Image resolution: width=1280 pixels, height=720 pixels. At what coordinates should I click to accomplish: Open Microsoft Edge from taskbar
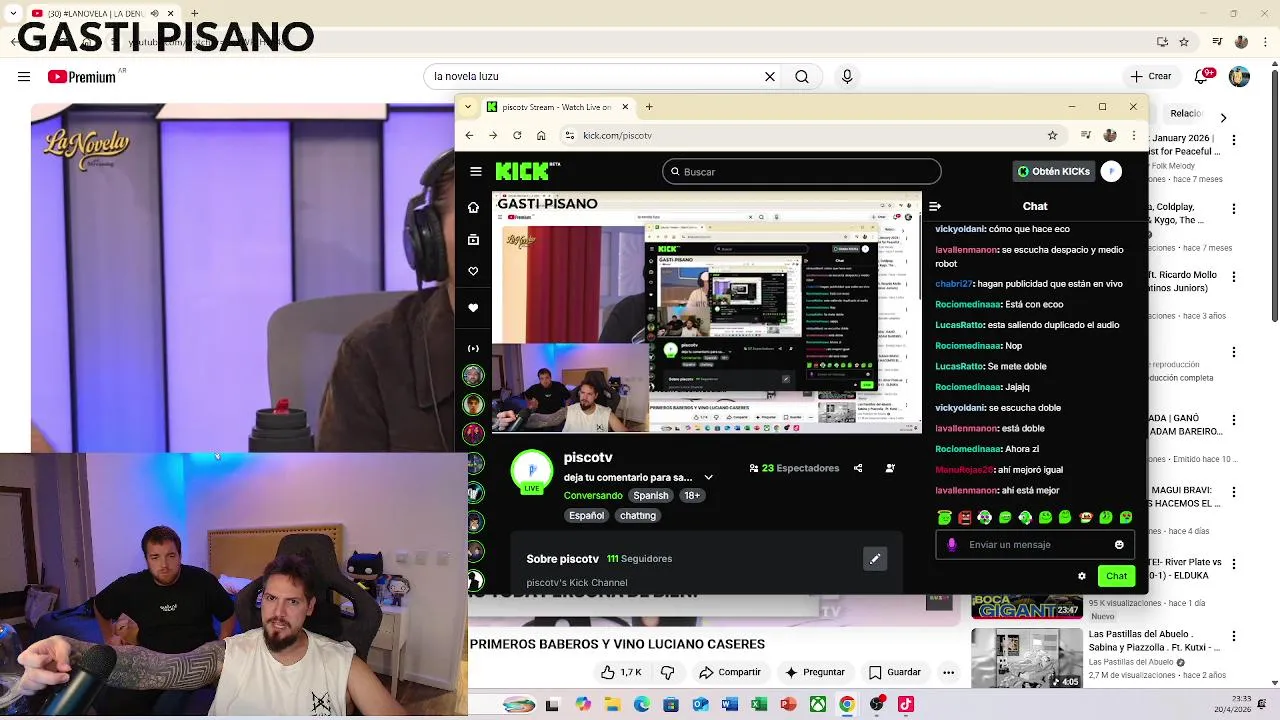pyautogui.click(x=642, y=705)
